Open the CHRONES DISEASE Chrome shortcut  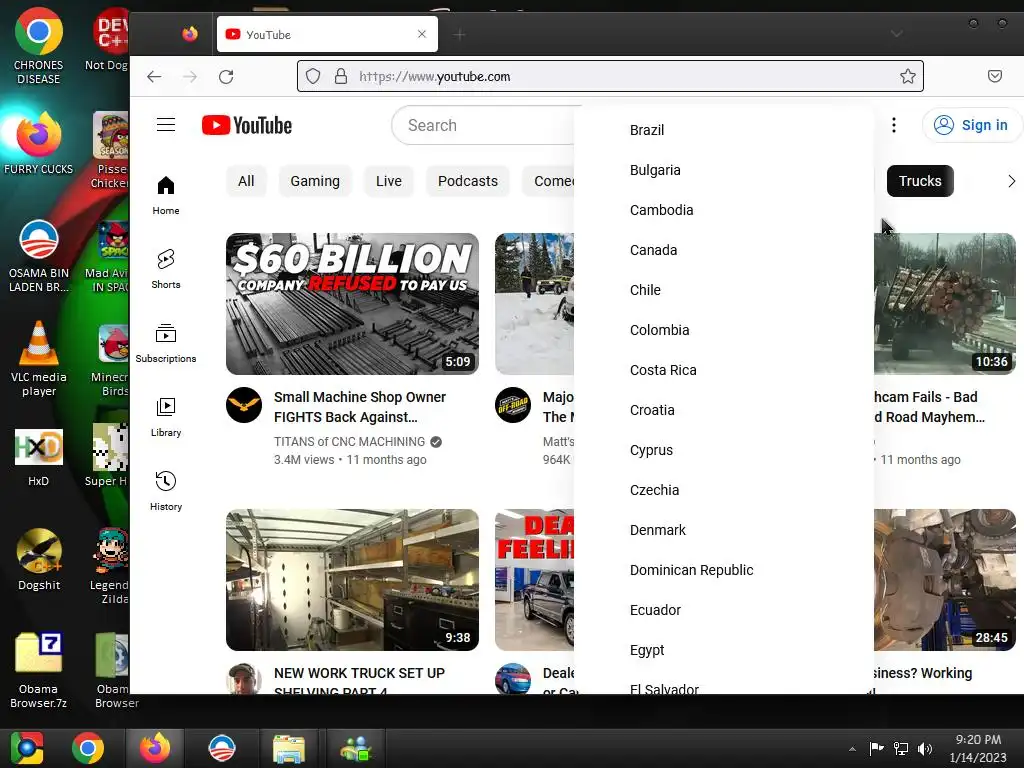click(39, 46)
